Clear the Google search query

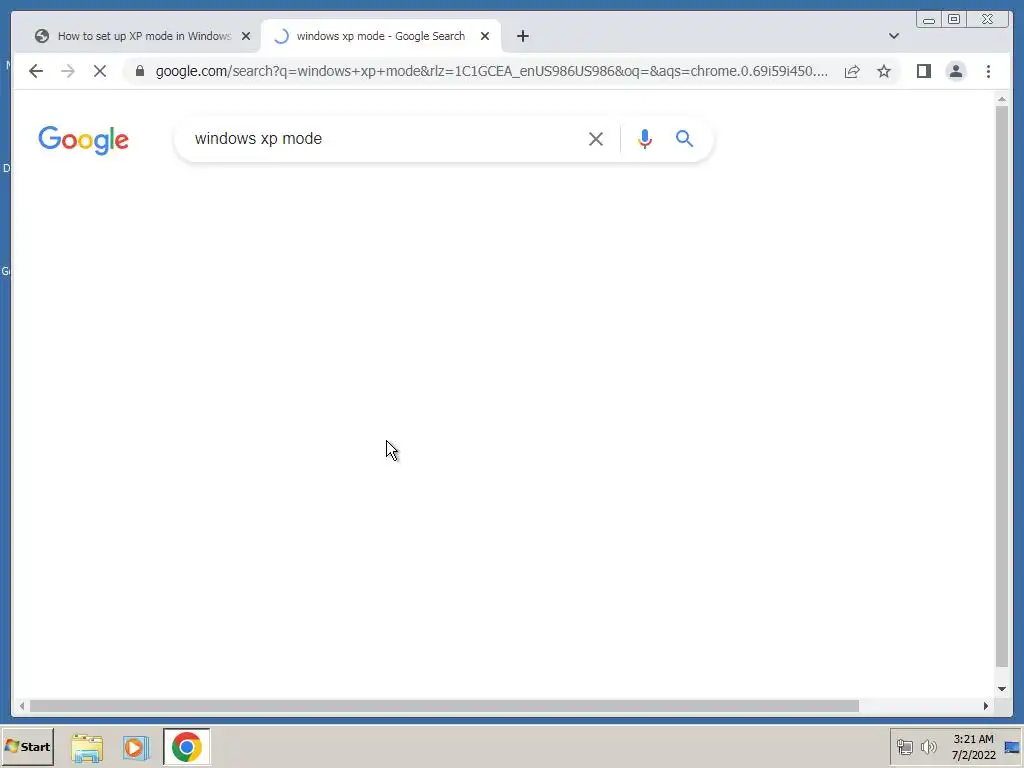pyautogui.click(x=596, y=138)
